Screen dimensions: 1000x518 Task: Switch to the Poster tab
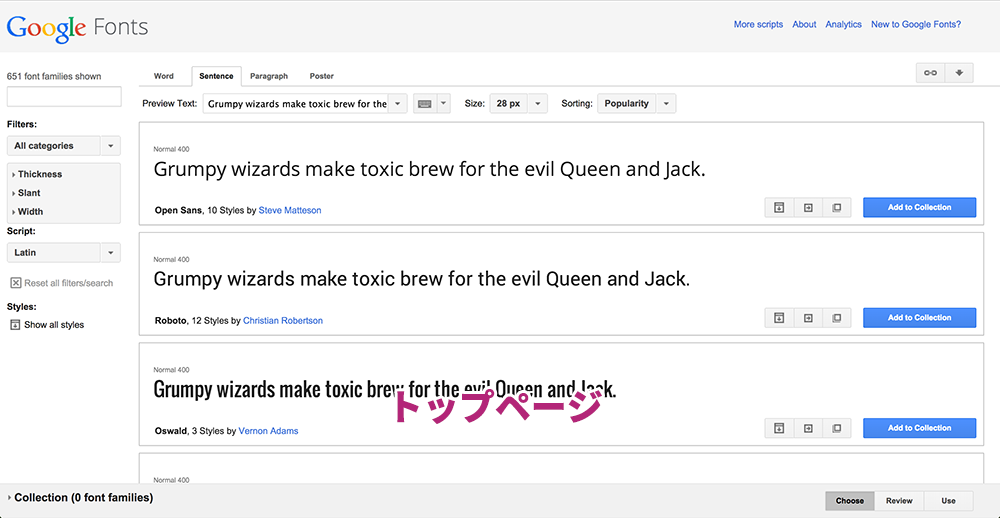tap(321, 76)
